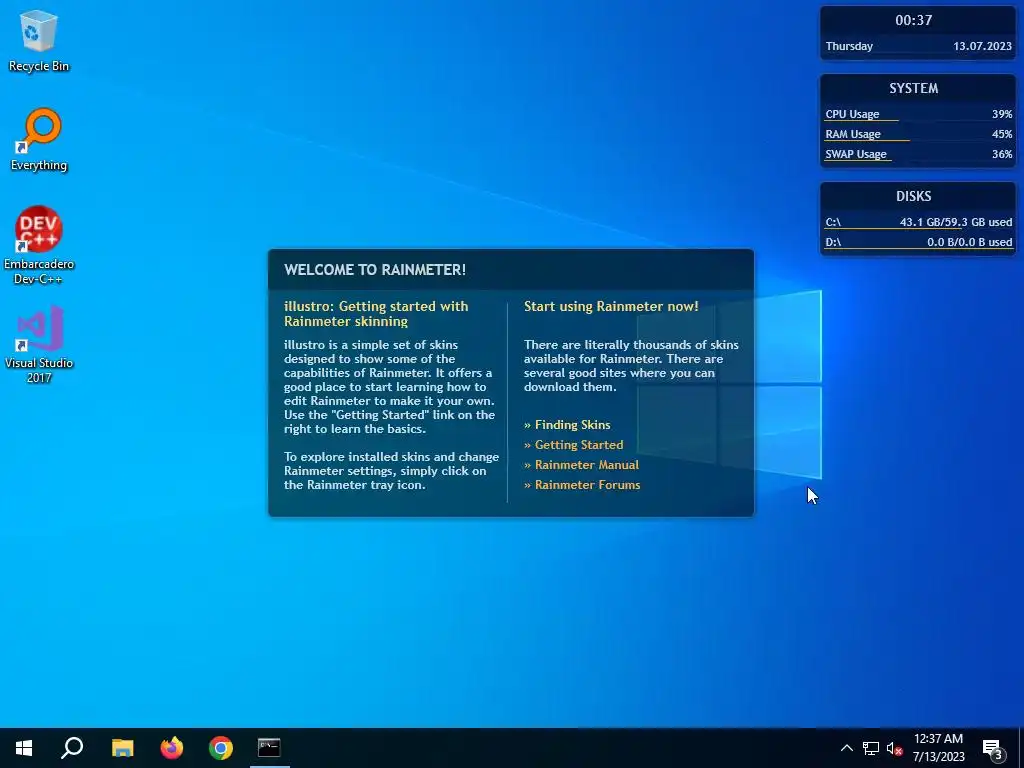Image resolution: width=1024 pixels, height=768 pixels.
Task: Click the 0.0 B/0.0 B used value
Action: point(970,242)
